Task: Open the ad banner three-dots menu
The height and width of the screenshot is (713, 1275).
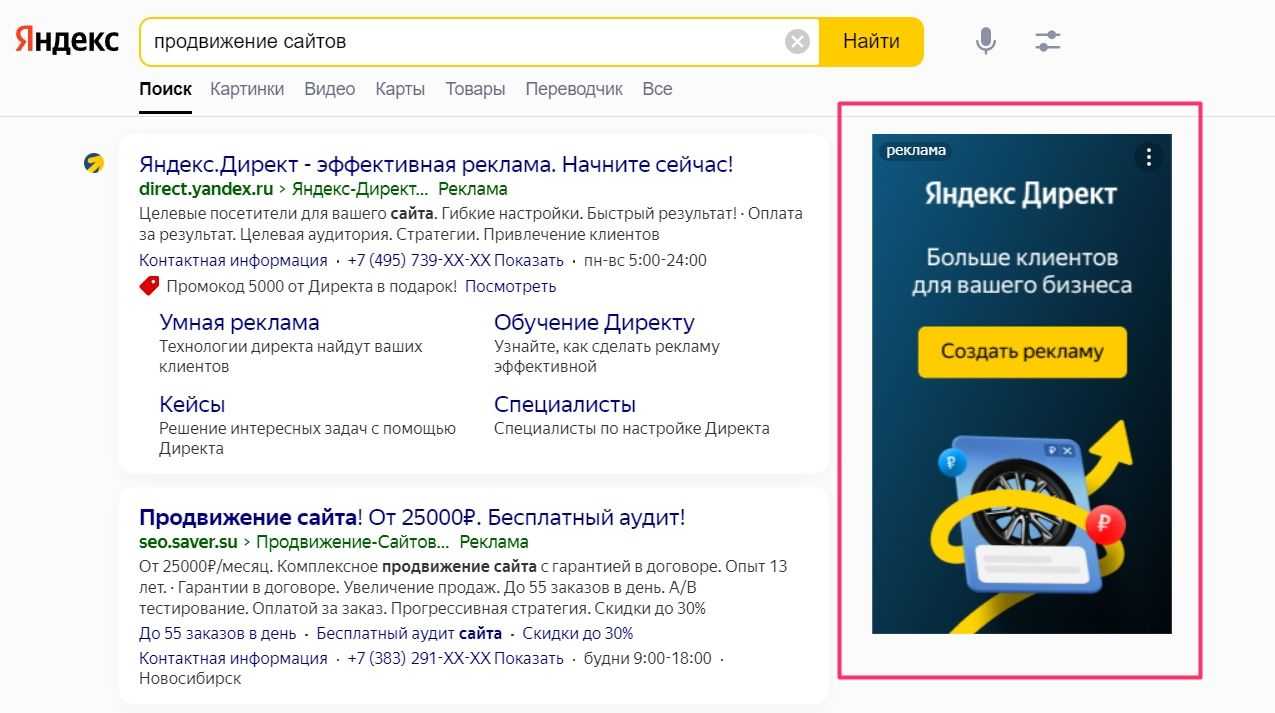Action: 1149,157
